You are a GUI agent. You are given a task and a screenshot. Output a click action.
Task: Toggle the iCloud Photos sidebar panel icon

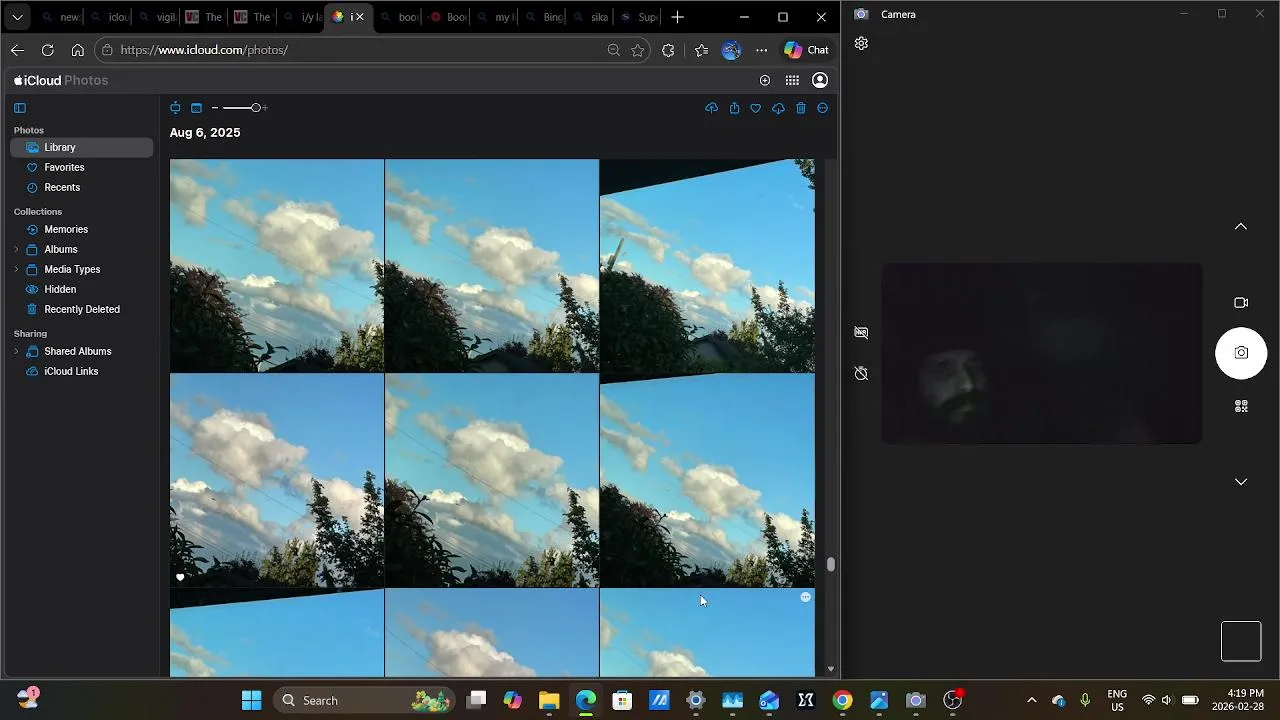(x=19, y=108)
